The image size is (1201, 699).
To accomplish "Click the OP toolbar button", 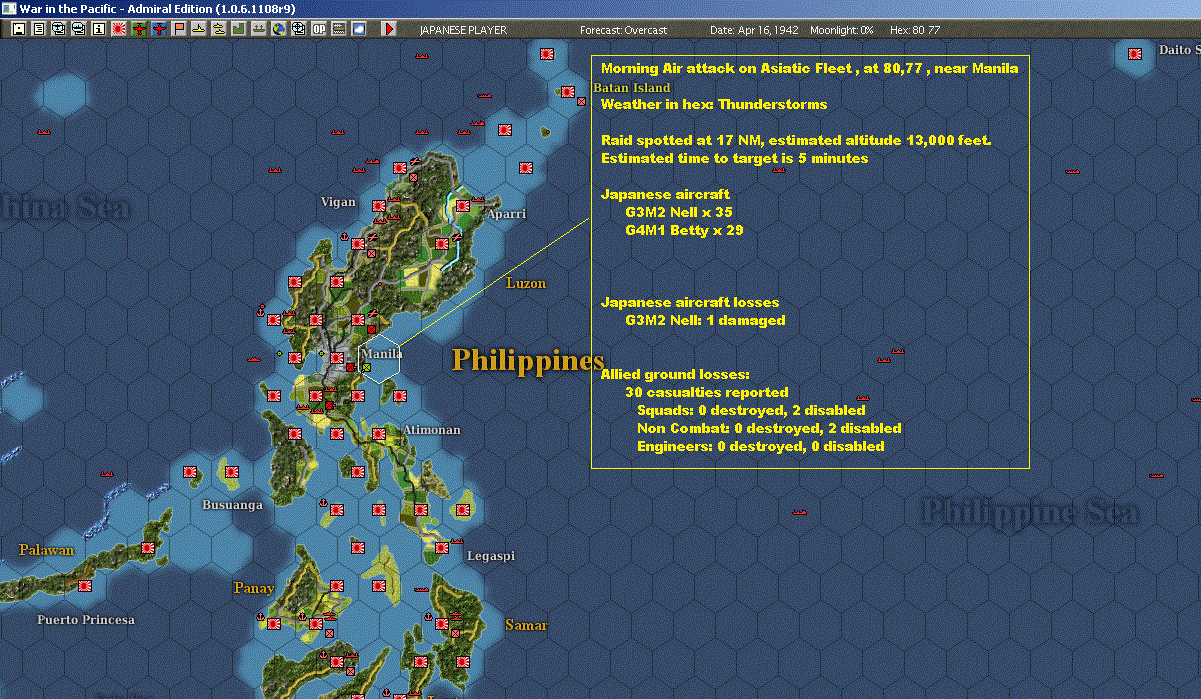I will coord(319,29).
